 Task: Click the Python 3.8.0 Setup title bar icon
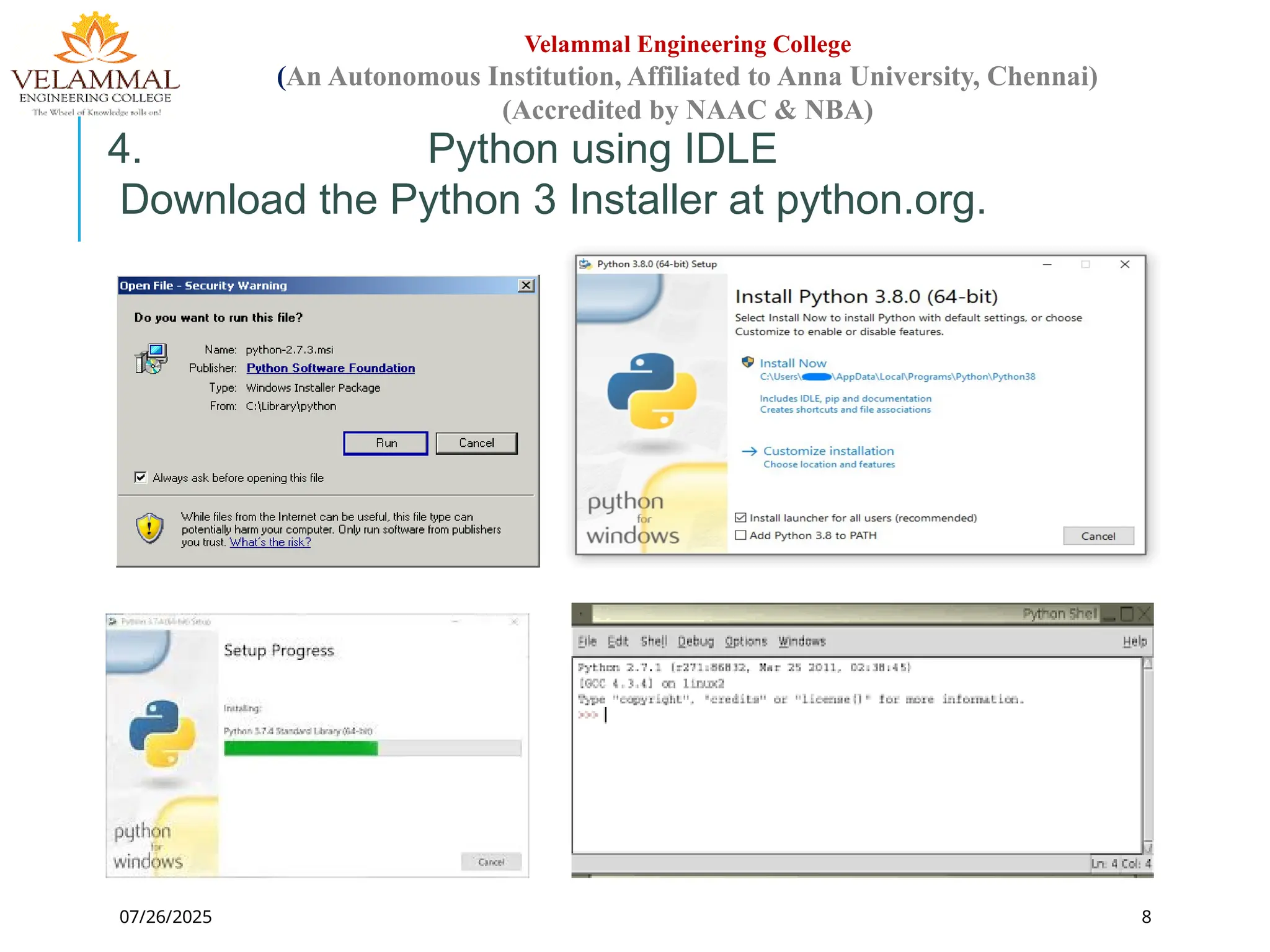pyautogui.click(x=585, y=264)
